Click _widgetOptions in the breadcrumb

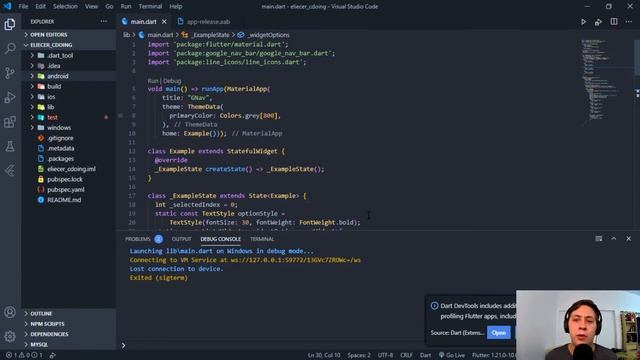tap(269, 35)
